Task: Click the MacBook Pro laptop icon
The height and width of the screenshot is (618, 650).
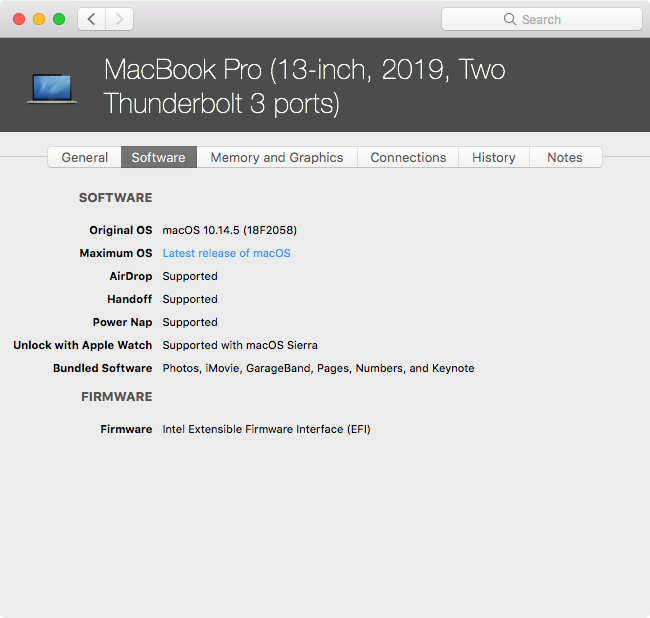Action: [52, 88]
